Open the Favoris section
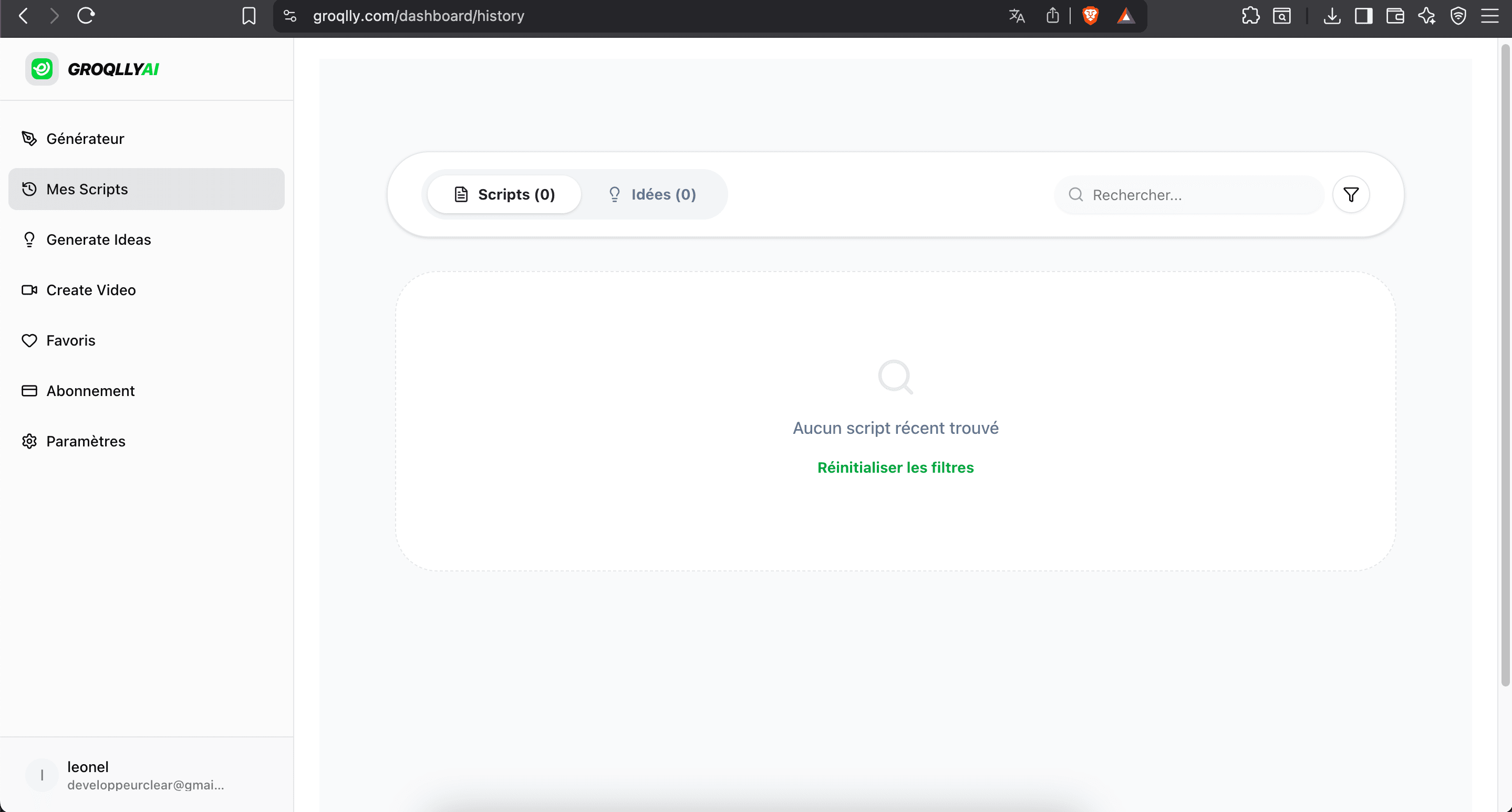Image resolution: width=1512 pixels, height=812 pixels. tap(70, 340)
